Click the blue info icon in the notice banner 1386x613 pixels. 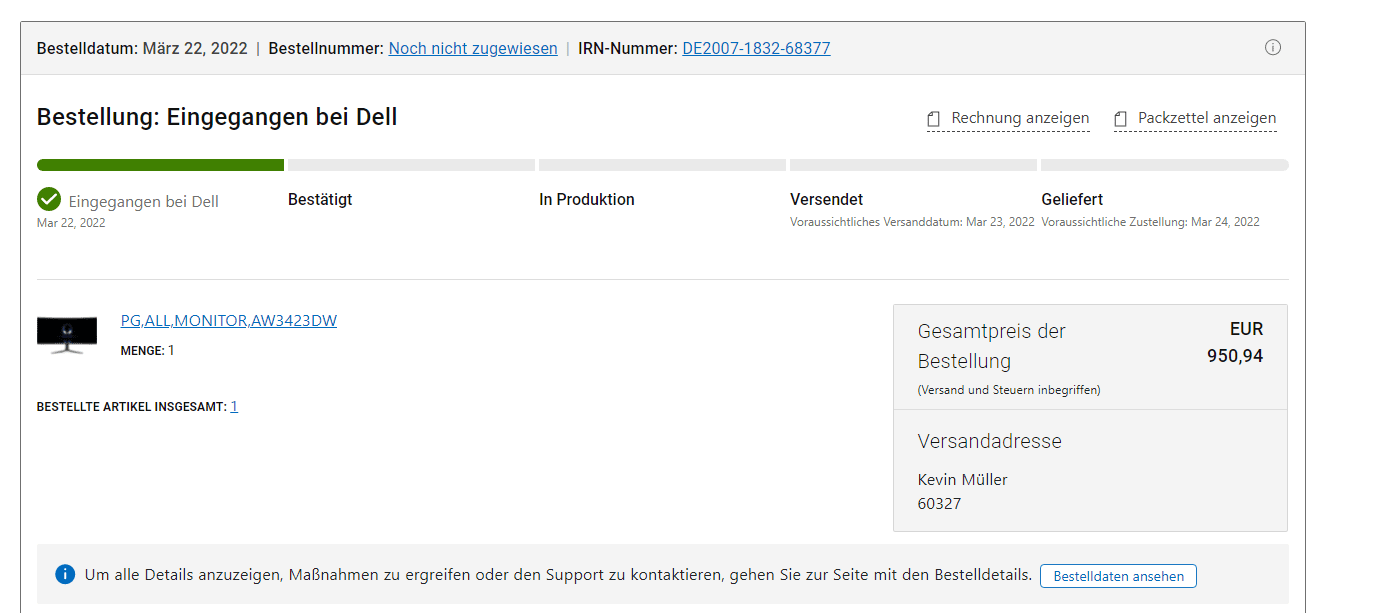click(x=65, y=574)
